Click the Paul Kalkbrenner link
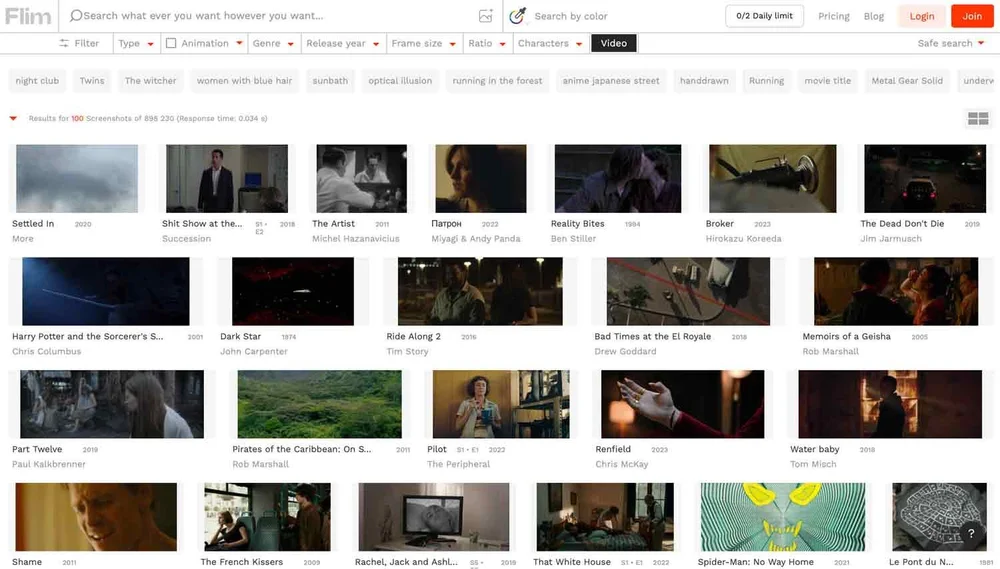Image resolution: width=1000 pixels, height=569 pixels. coord(48,464)
